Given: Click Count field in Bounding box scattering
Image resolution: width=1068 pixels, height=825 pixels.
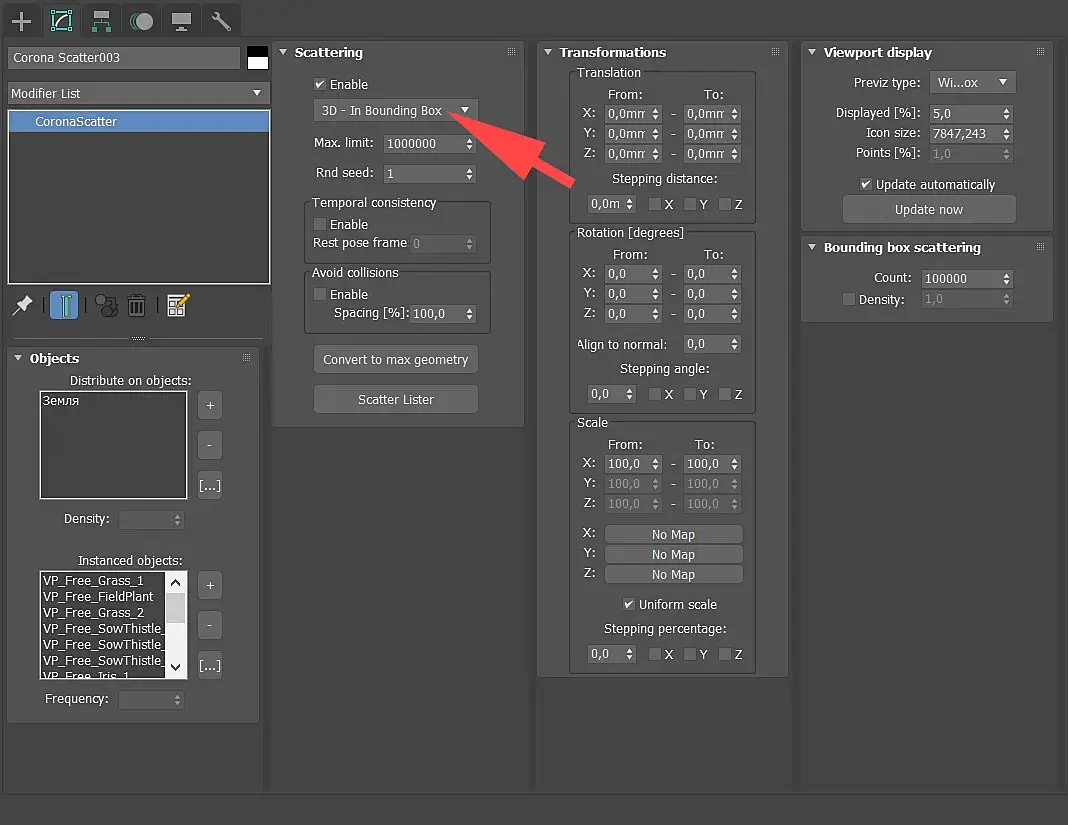Looking at the screenshot, I should [x=961, y=278].
